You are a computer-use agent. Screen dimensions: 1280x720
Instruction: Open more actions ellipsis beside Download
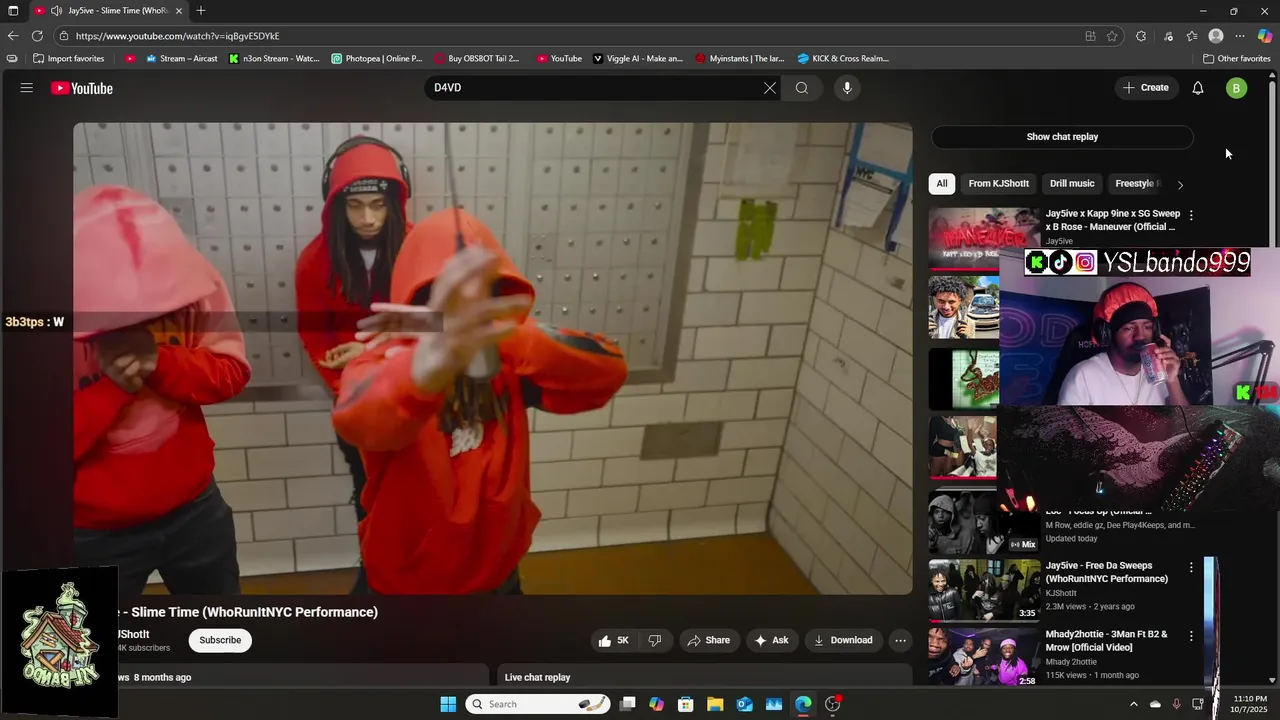[900, 640]
